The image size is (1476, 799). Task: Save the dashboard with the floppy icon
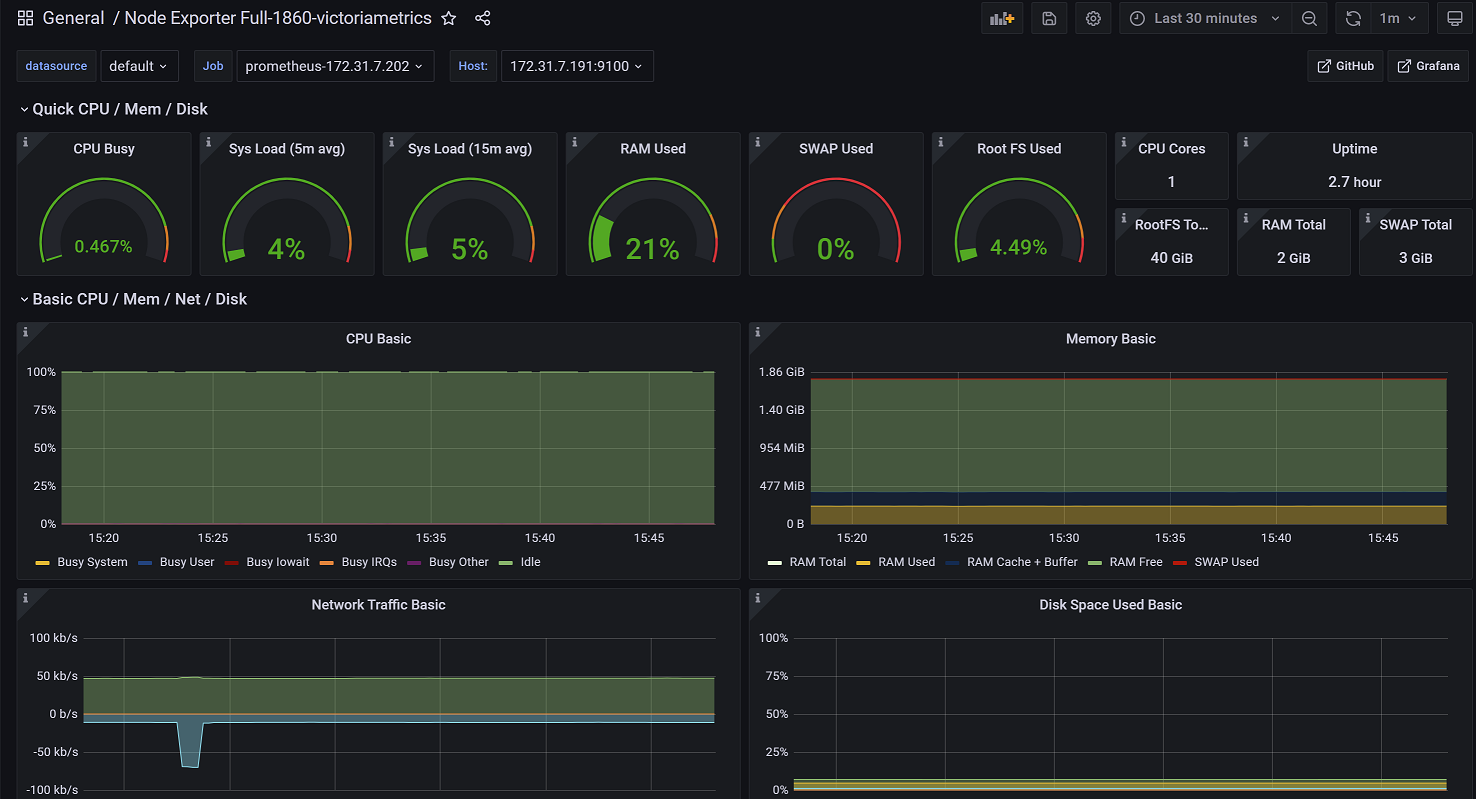tap(1048, 19)
